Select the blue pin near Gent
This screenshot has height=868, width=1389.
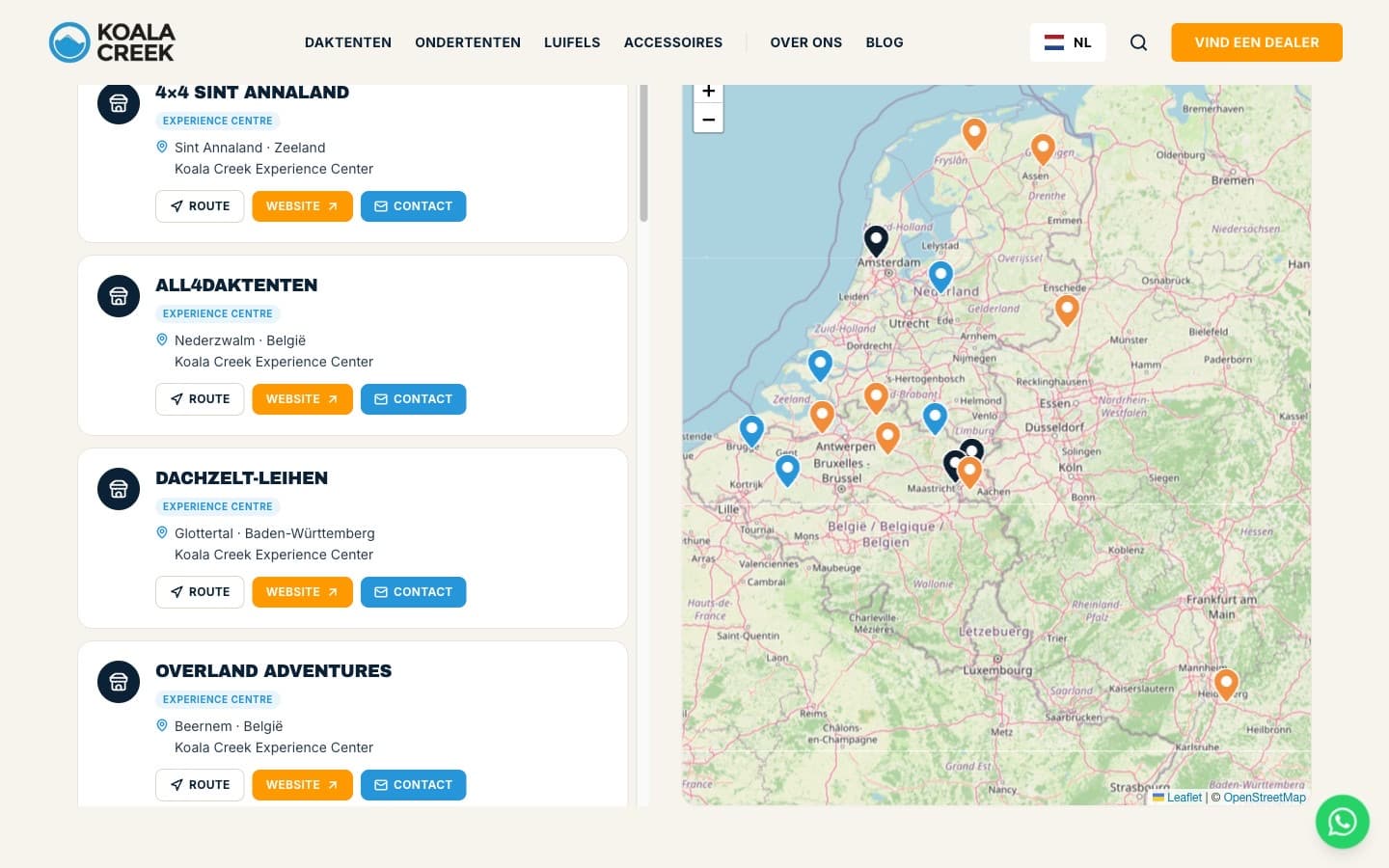point(787,471)
